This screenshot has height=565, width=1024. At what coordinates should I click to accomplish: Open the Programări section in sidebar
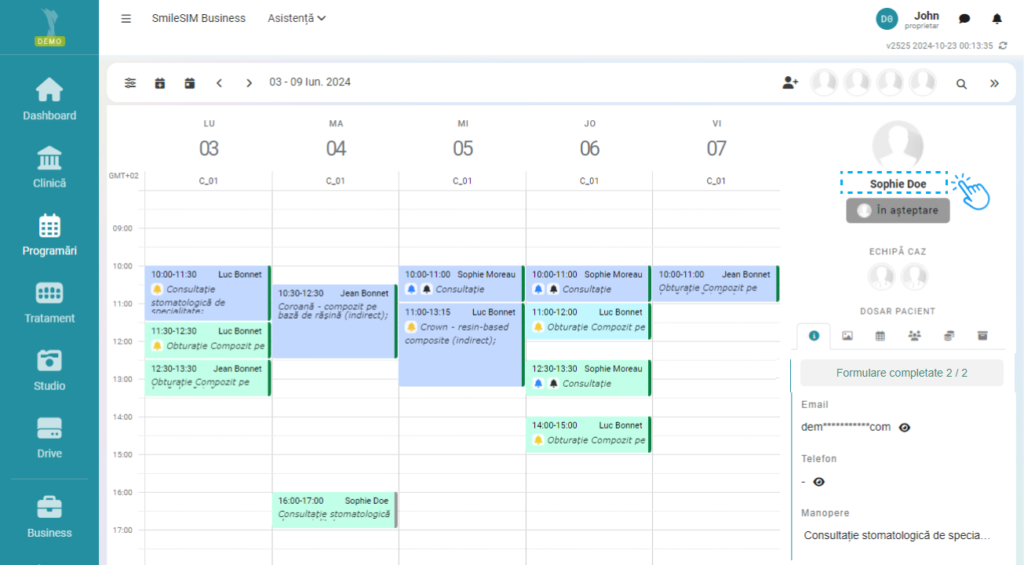coord(49,235)
